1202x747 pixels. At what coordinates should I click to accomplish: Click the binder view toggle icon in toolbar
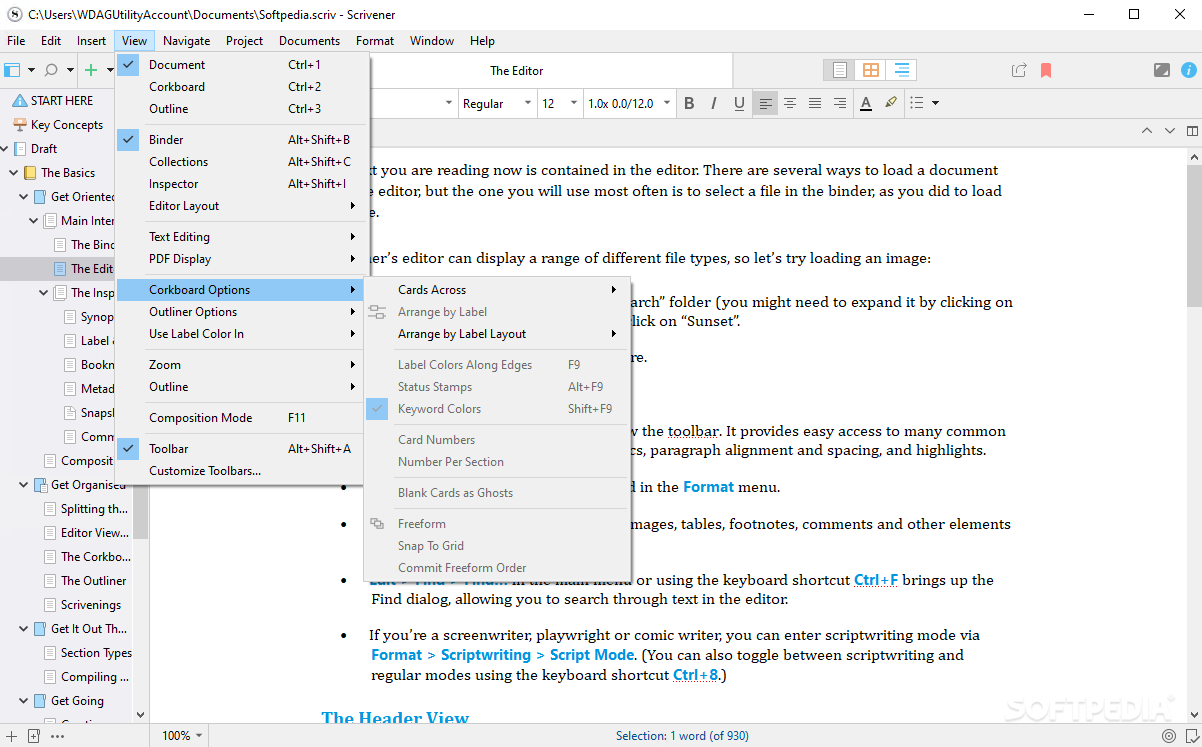13,70
